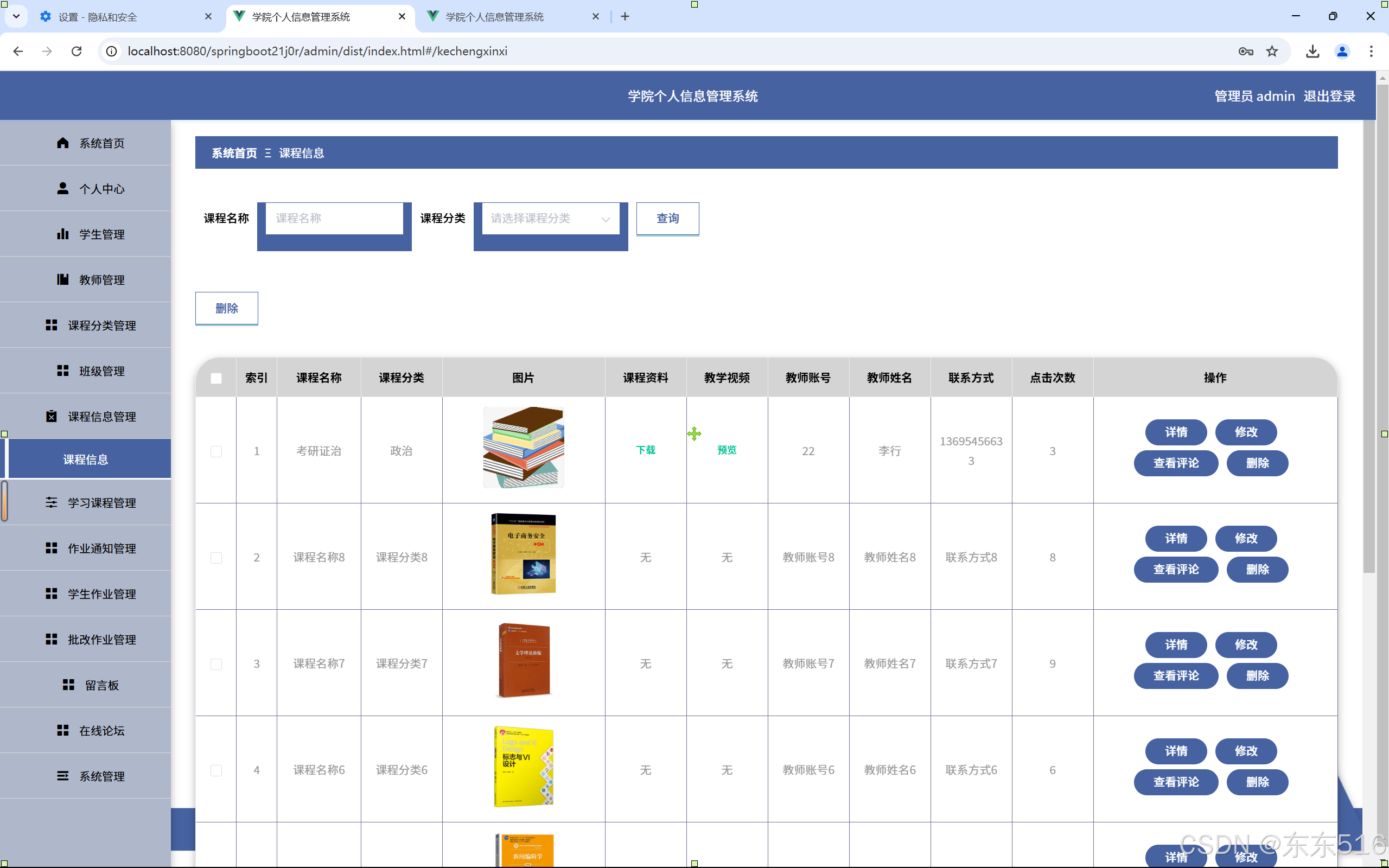Click the bar chart icon beside 学生管理

tap(62, 234)
